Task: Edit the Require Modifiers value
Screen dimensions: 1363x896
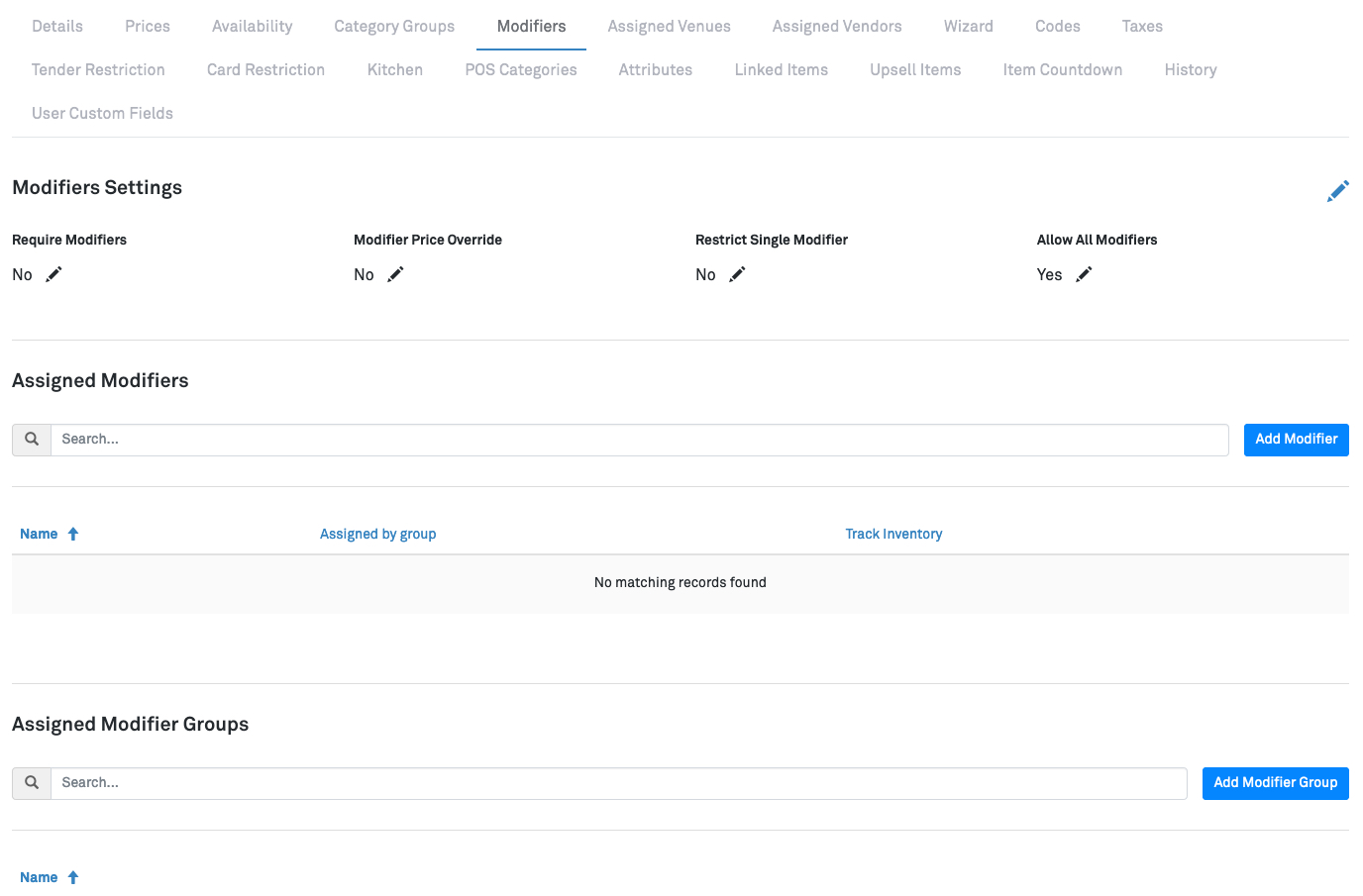Action: [x=54, y=274]
